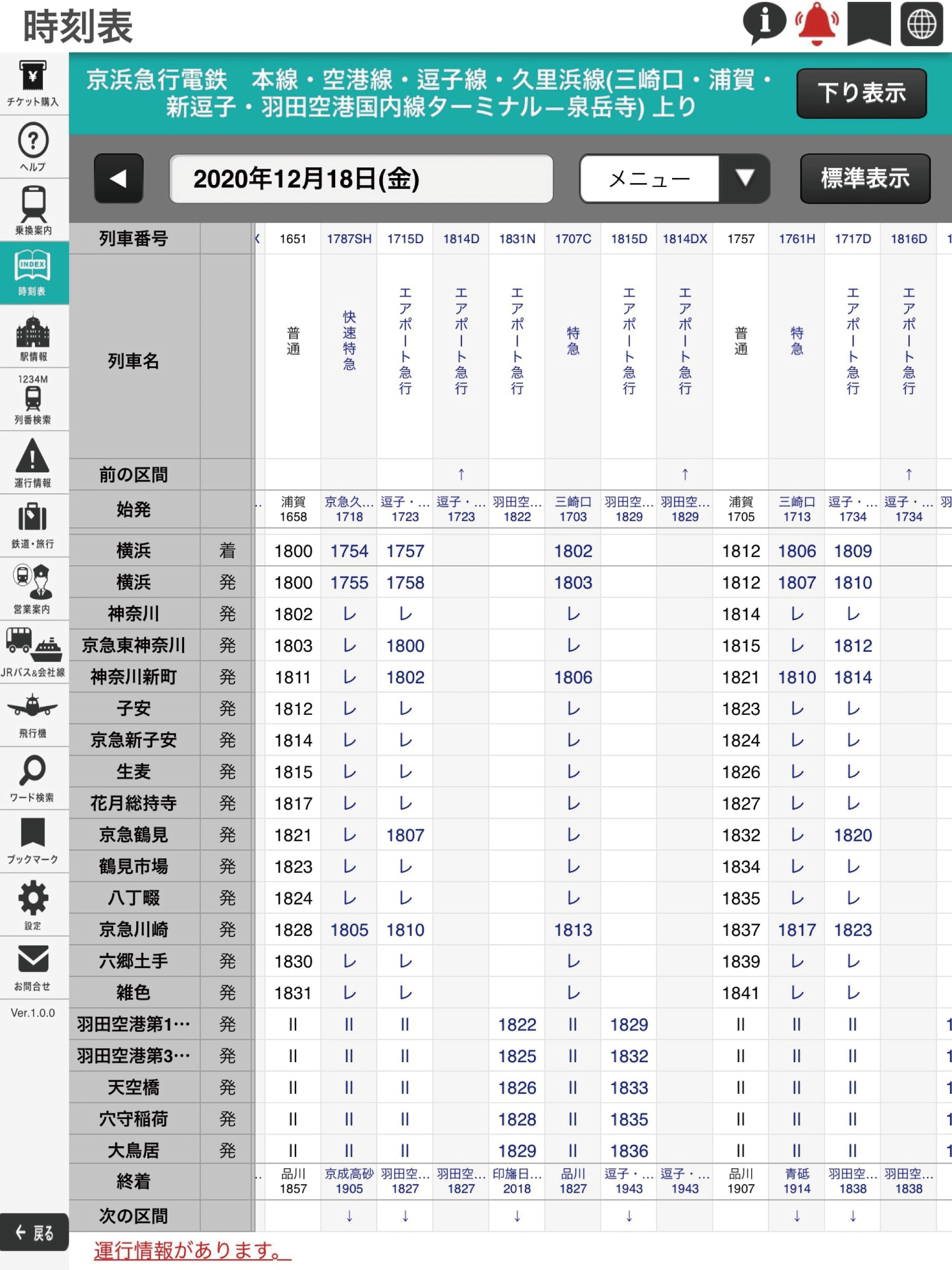Select station row 羽田空港第1…
952x1270 pixels.
tap(133, 1024)
